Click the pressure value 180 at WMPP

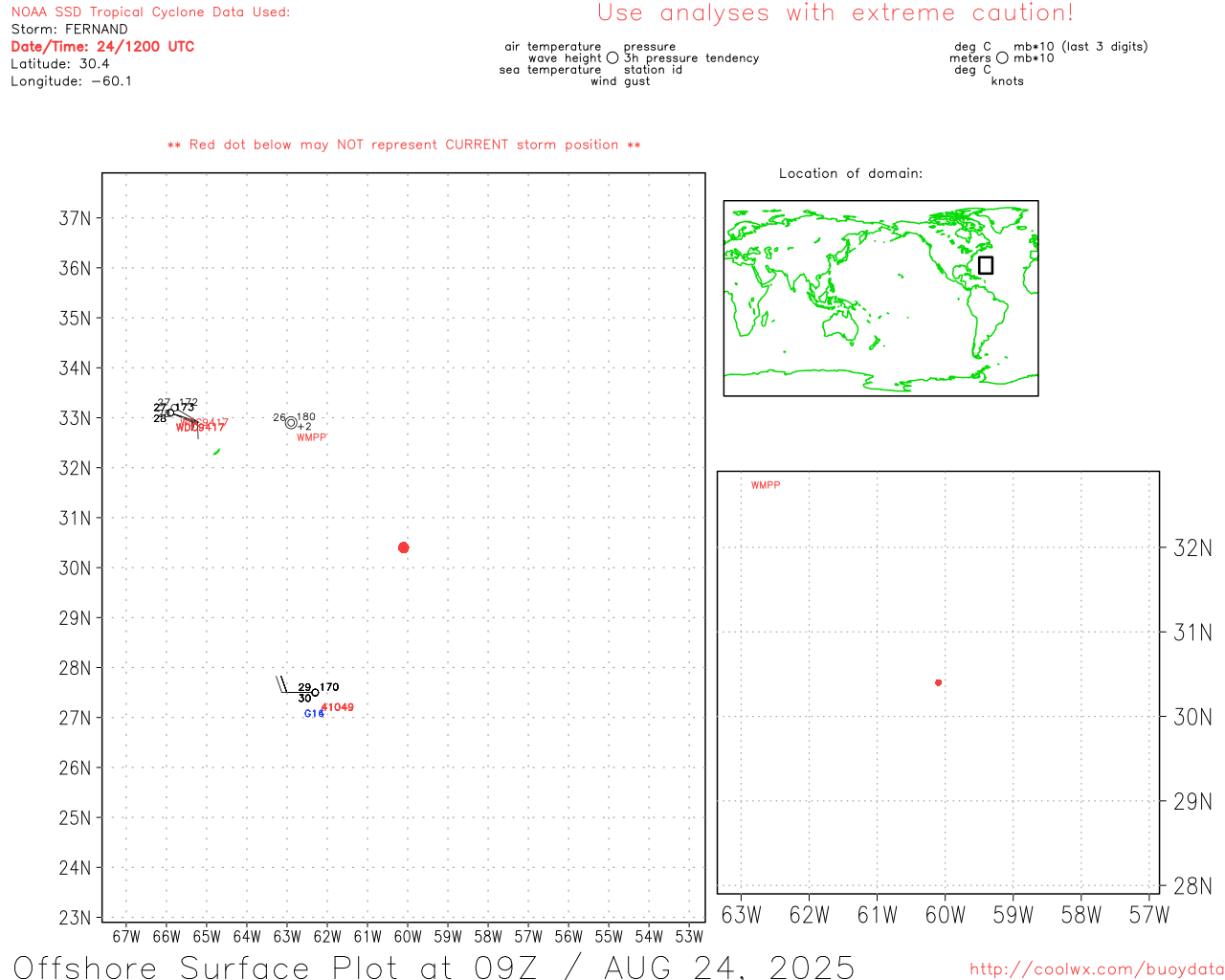click(306, 417)
